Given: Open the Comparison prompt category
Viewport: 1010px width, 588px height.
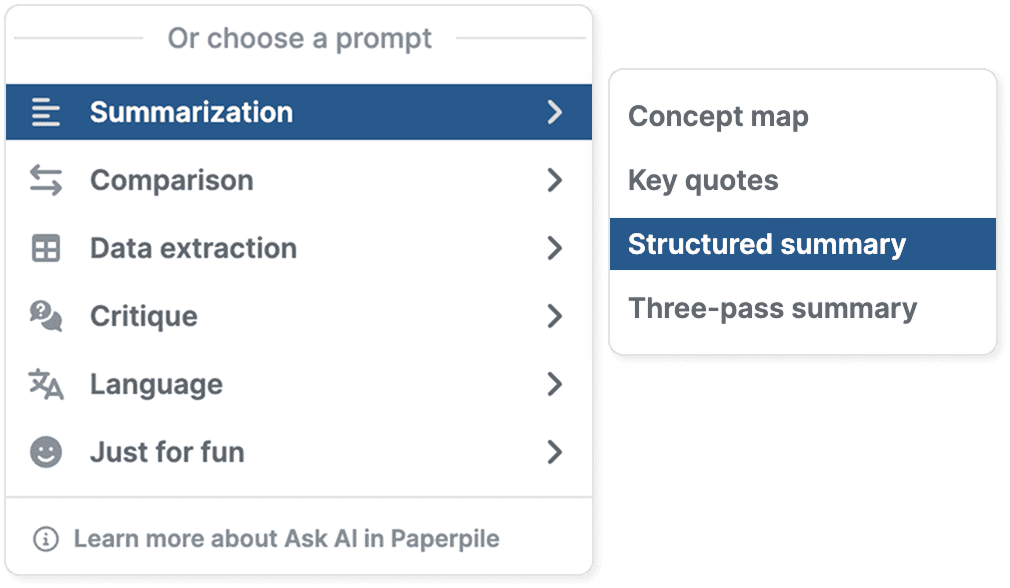Looking at the screenshot, I should tap(171, 181).
